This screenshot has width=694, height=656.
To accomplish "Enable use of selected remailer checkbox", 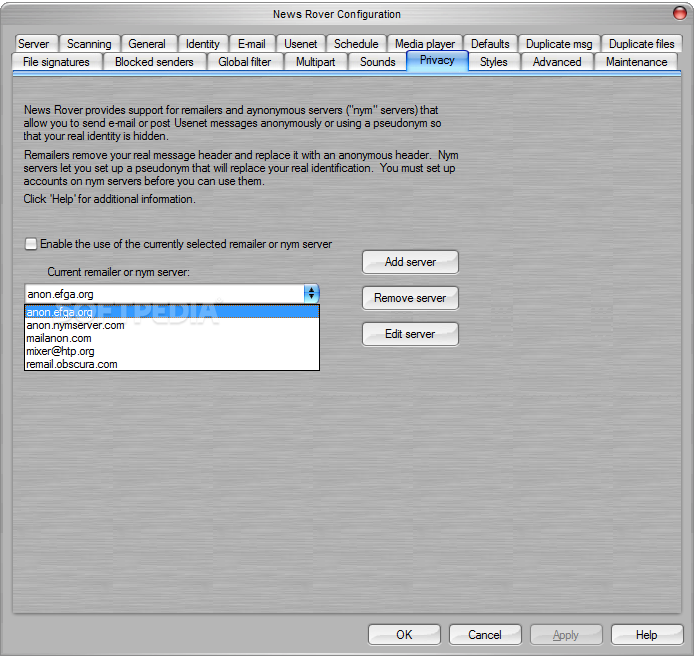I will [31, 244].
